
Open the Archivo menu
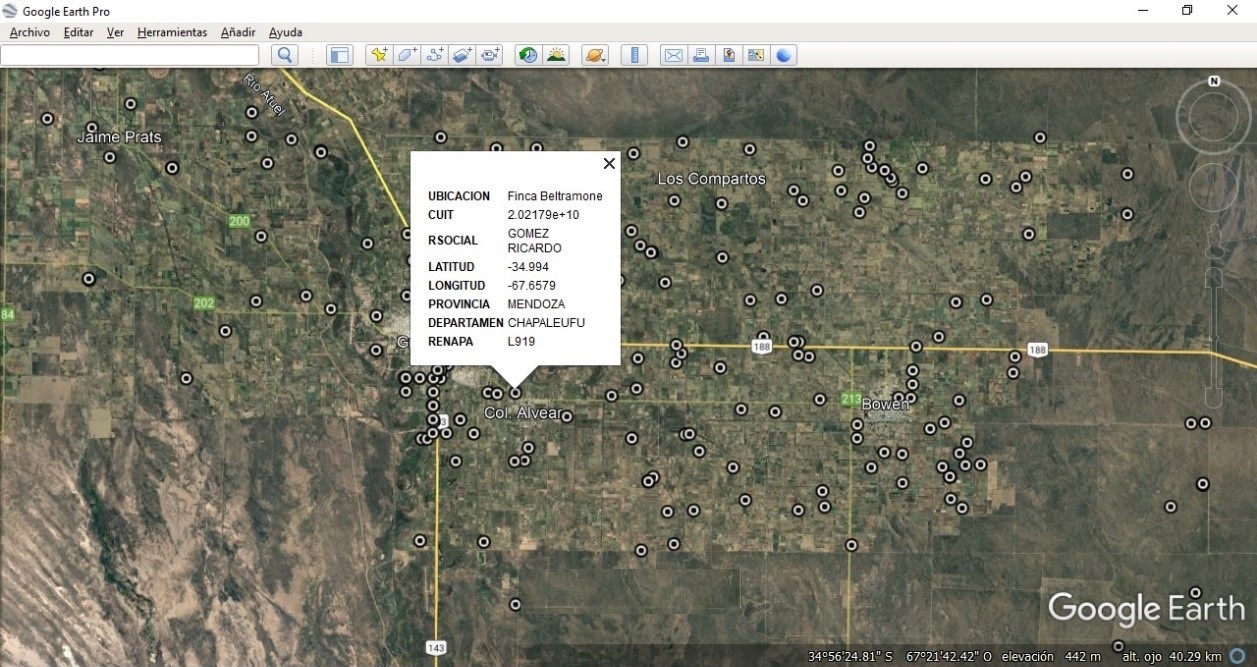click(30, 32)
